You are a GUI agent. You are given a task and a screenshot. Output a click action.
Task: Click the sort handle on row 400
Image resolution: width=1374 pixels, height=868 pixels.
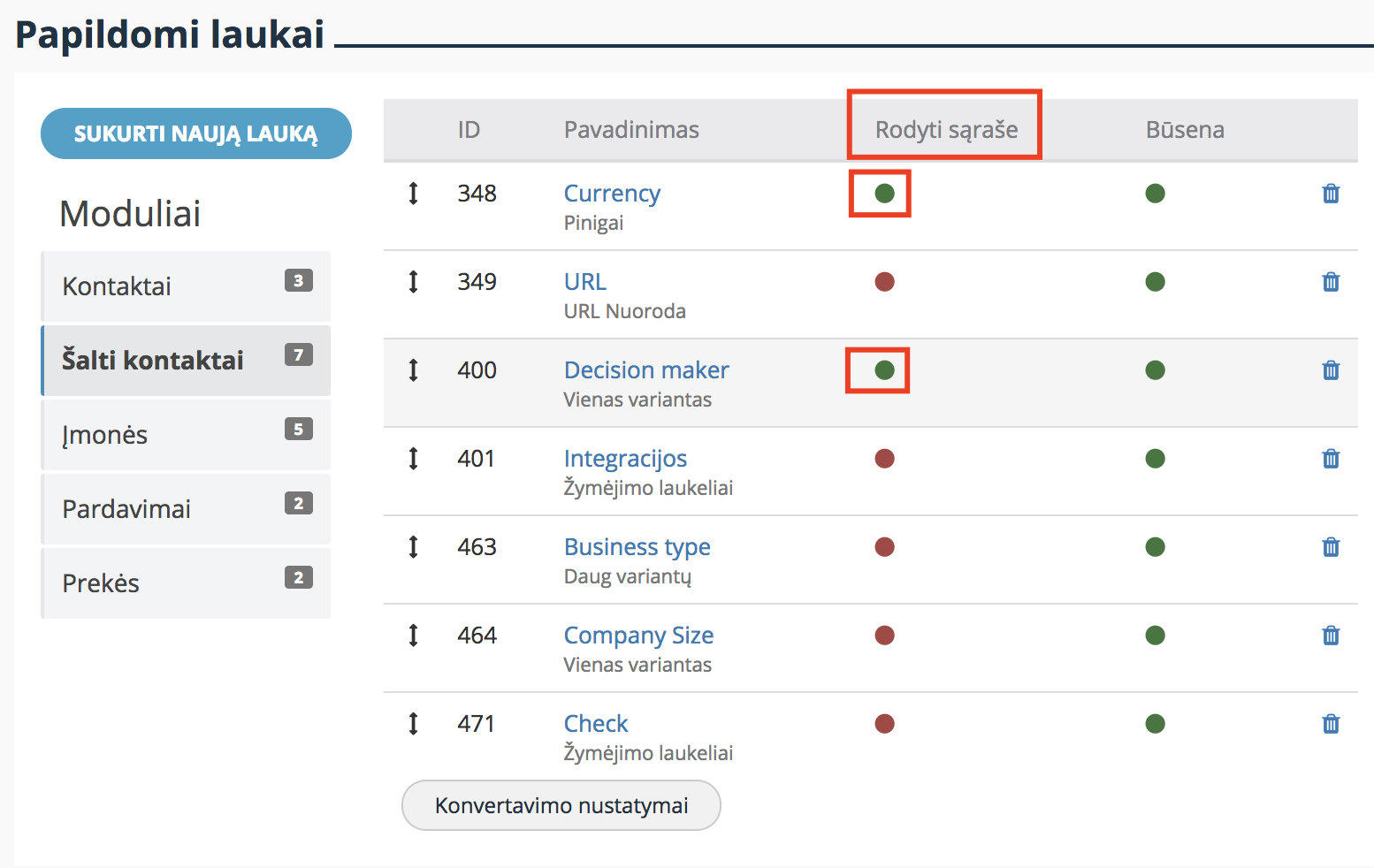(x=413, y=370)
